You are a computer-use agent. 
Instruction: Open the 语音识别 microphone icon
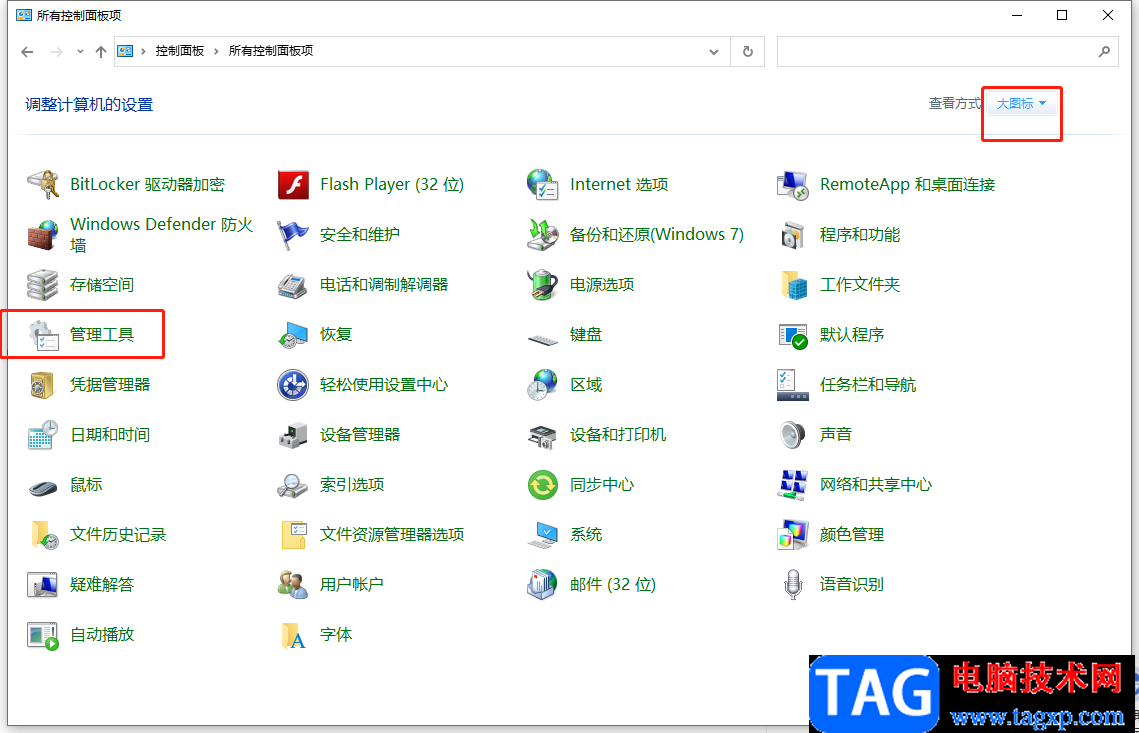point(793,584)
